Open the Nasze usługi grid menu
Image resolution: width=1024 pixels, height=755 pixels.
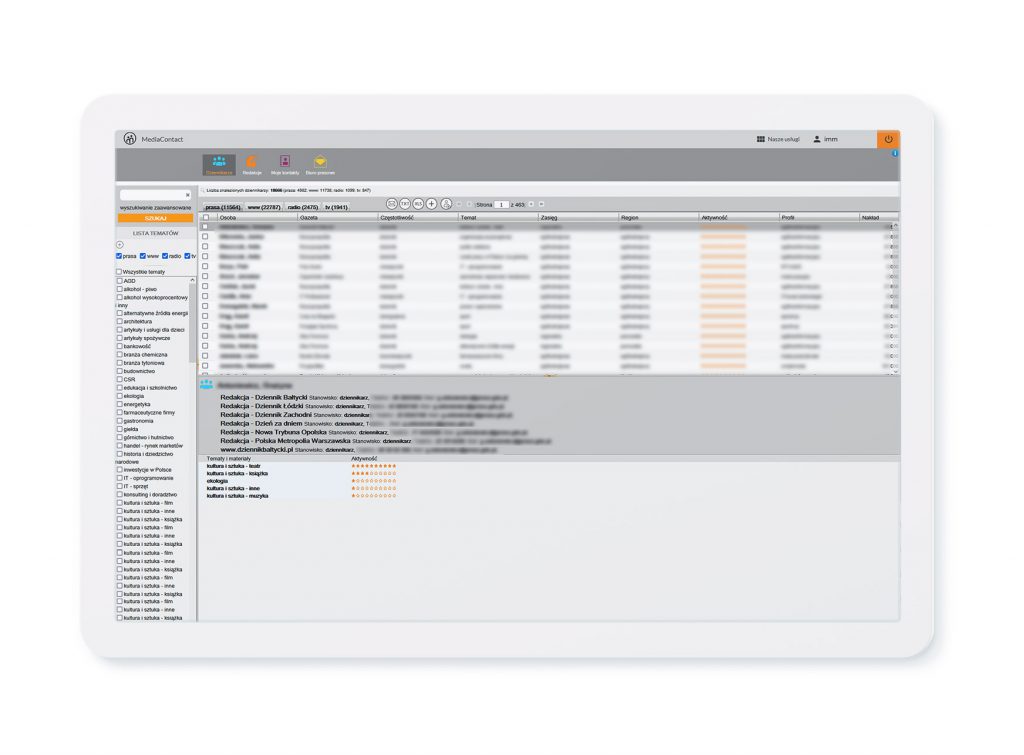778,139
